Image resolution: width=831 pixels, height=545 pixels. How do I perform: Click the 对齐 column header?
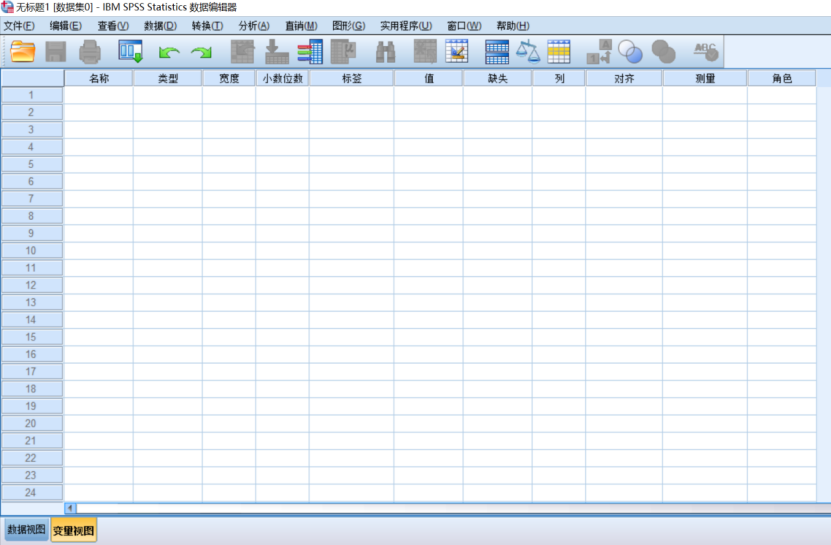[x=624, y=78]
